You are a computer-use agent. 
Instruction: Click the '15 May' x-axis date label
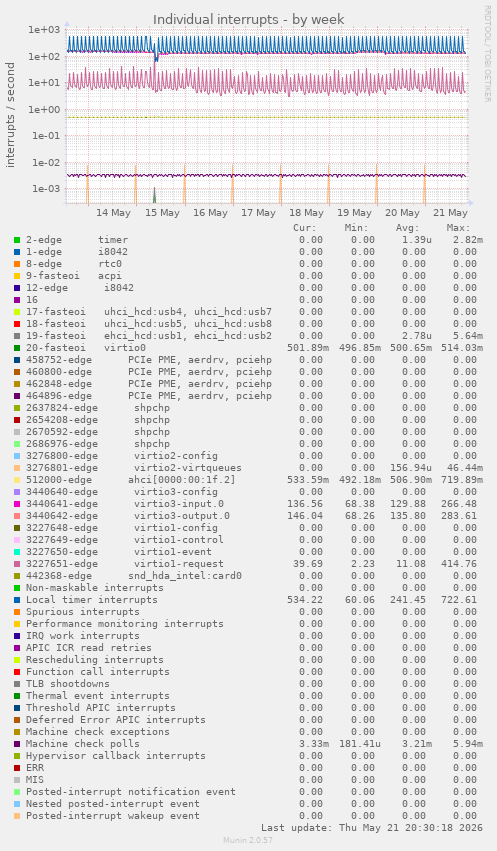[162, 213]
